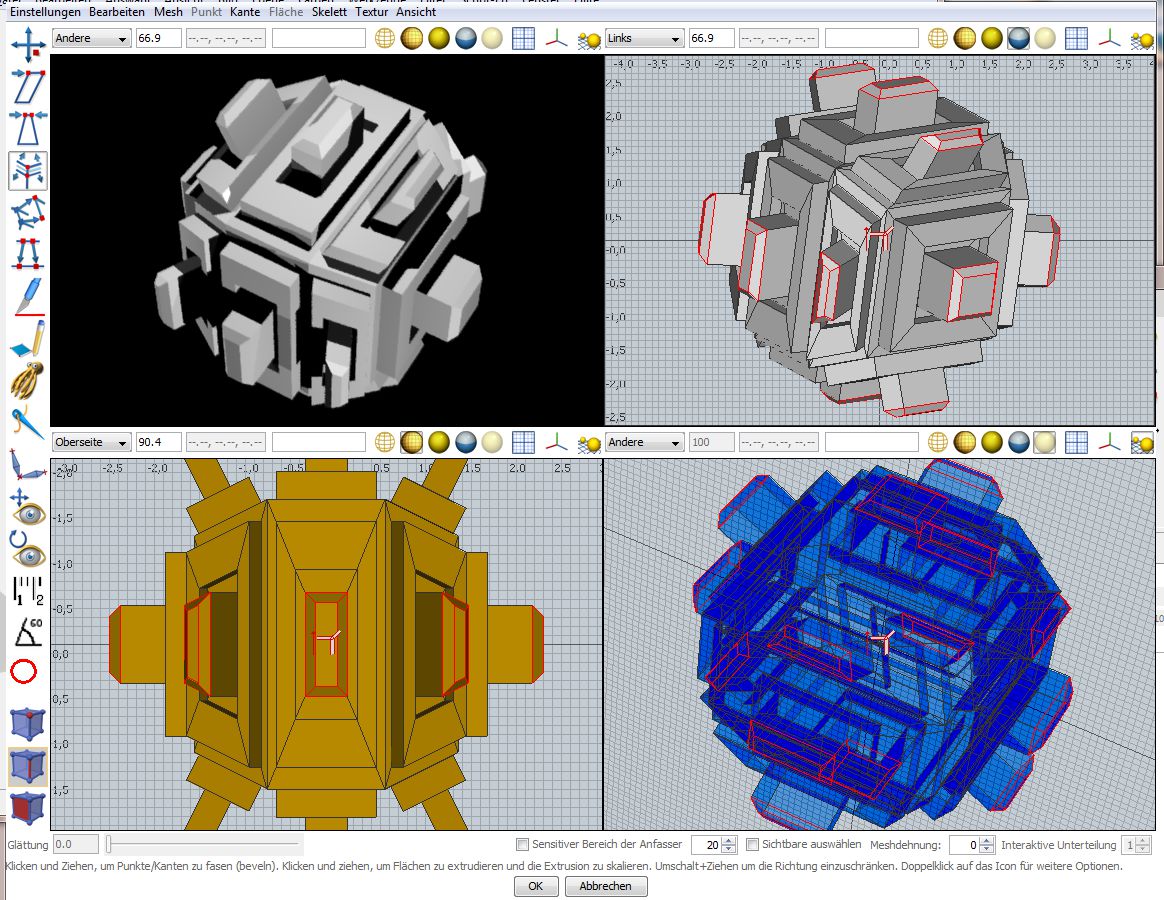Image resolution: width=1164 pixels, height=900 pixels.
Task: Open the Andere dropdown of top-left view
Action: pyautogui.click(x=91, y=38)
